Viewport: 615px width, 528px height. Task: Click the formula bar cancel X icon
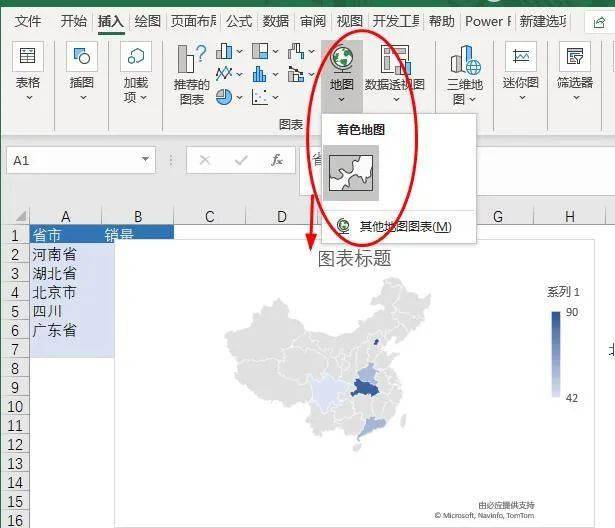click(205, 160)
